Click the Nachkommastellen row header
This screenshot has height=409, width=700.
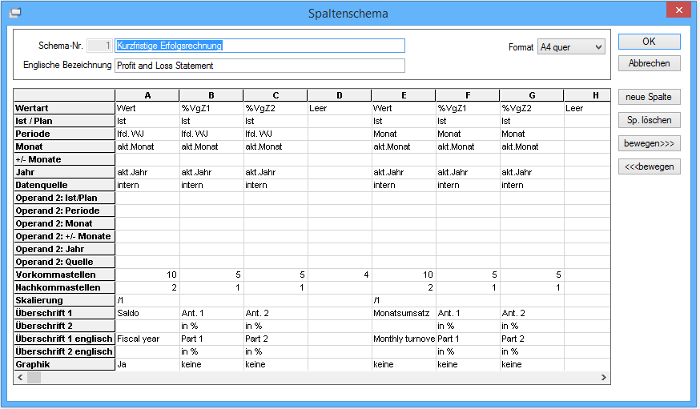(x=64, y=288)
